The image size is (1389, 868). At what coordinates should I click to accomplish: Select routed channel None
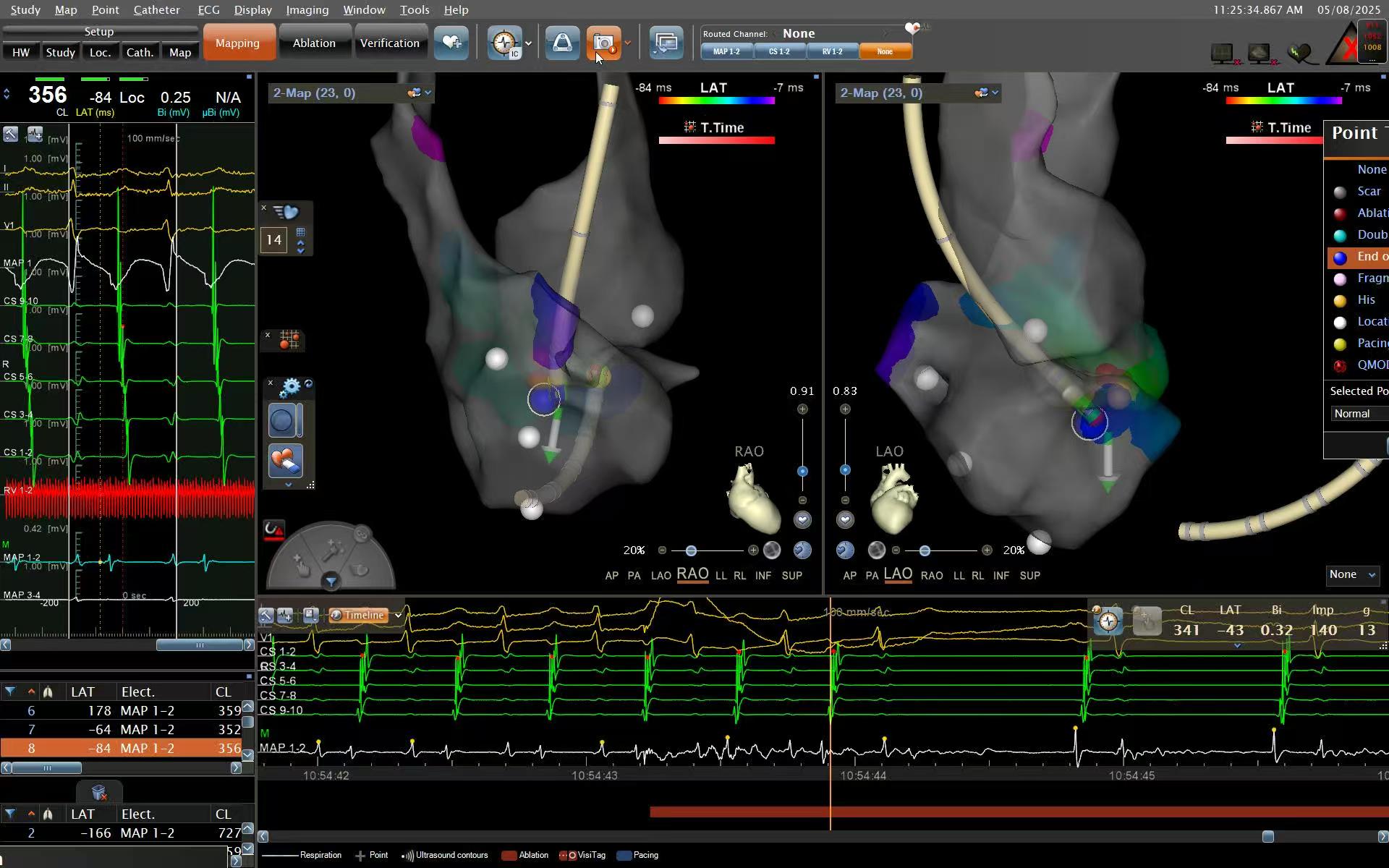tap(885, 51)
